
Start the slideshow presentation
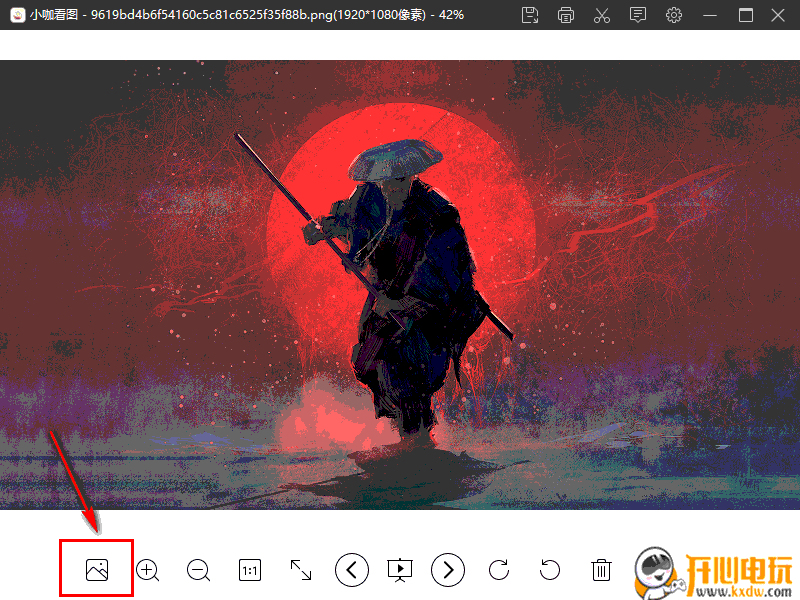[399, 570]
